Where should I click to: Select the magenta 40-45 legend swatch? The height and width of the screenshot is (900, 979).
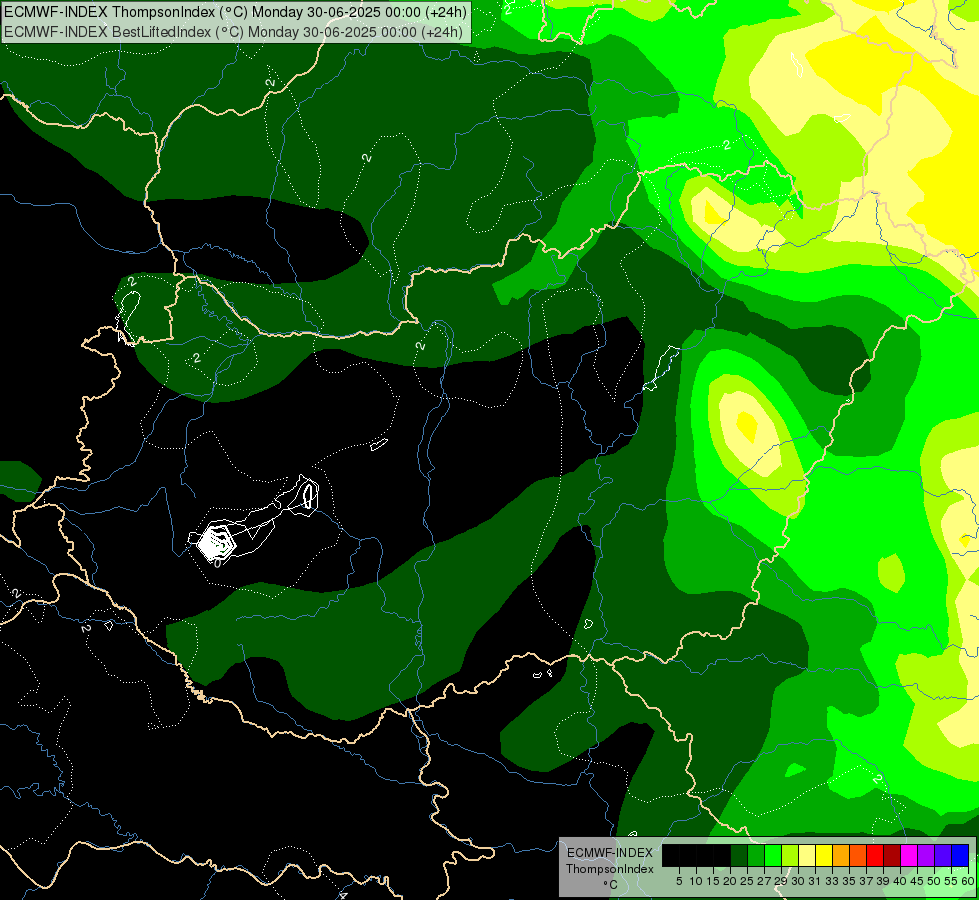(909, 855)
